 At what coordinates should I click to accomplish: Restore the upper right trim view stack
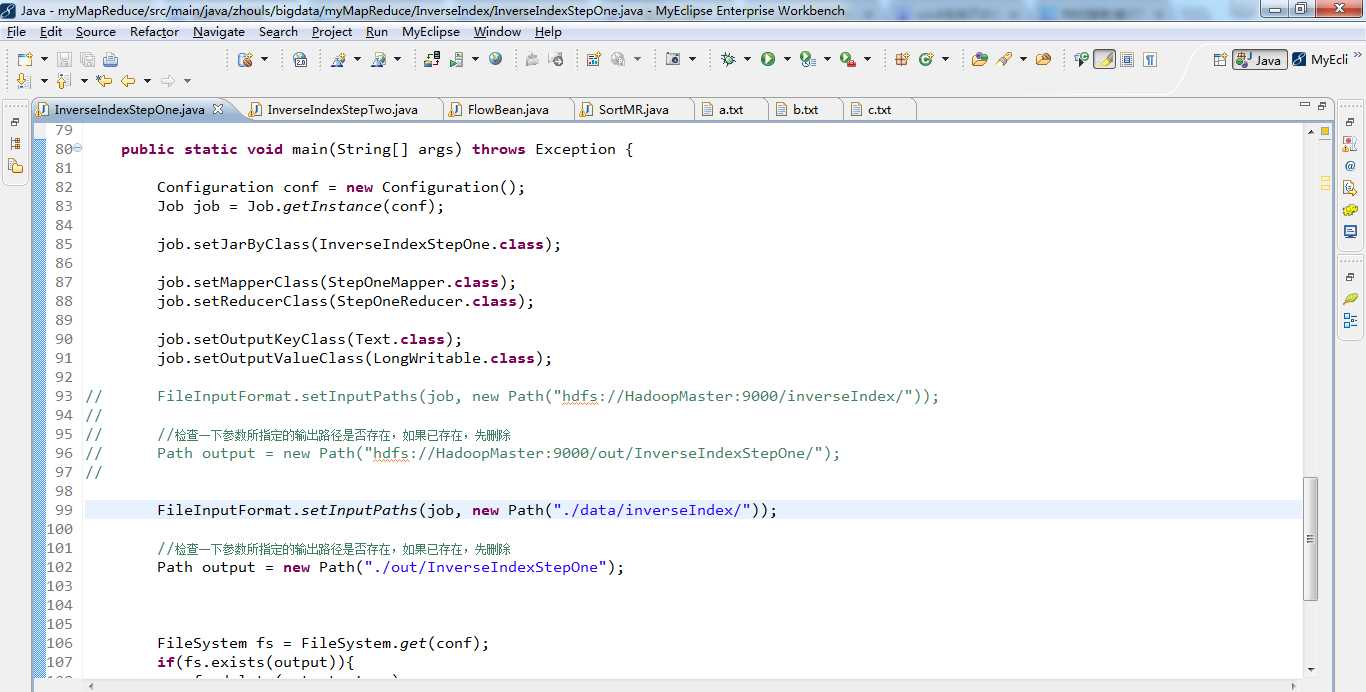(1350, 122)
